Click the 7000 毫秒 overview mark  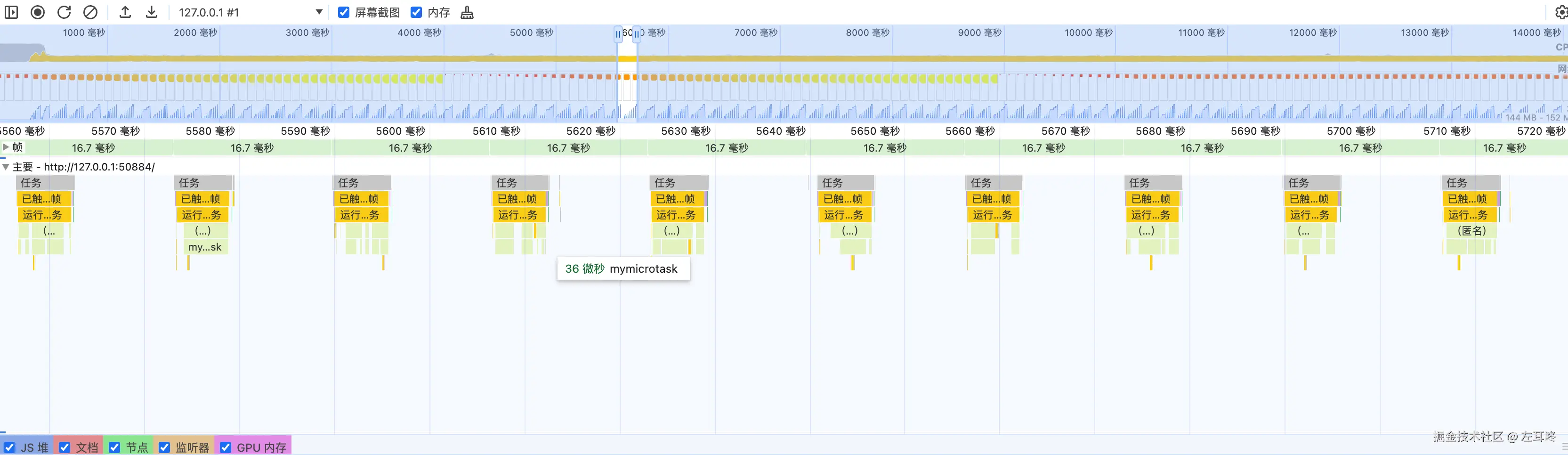click(756, 33)
